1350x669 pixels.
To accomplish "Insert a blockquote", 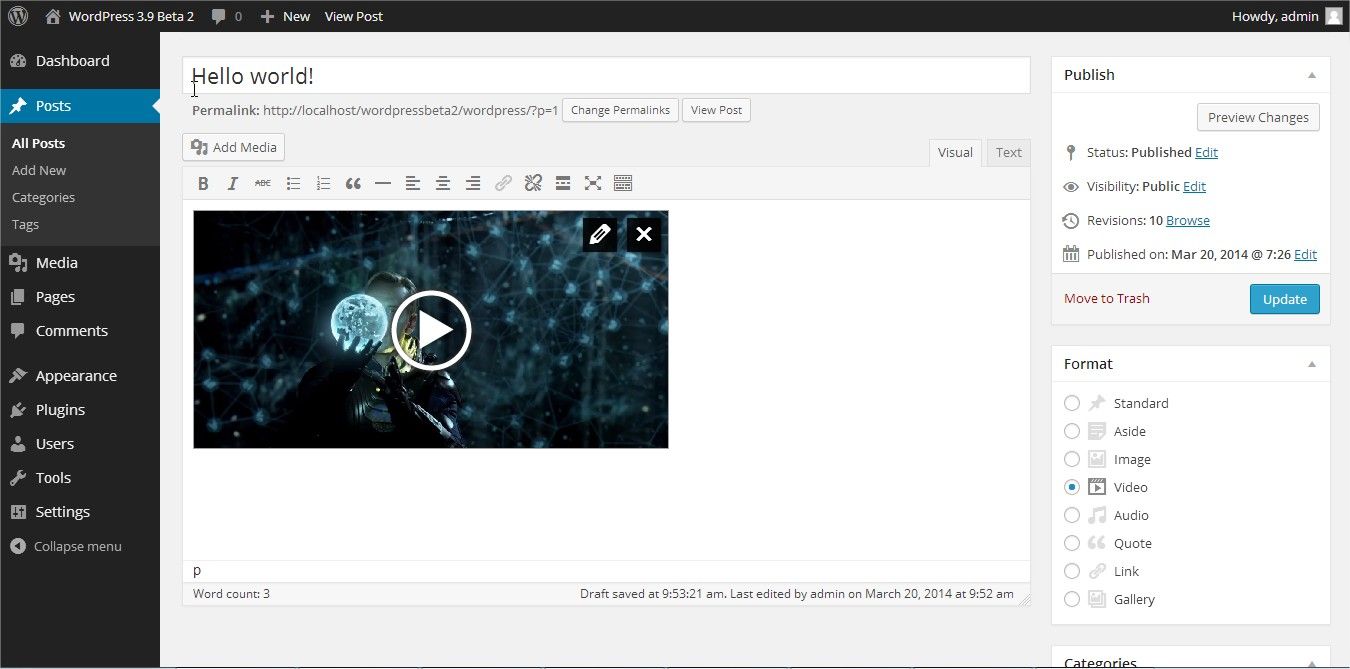I will pyautogui.click(x=353, y=183).
